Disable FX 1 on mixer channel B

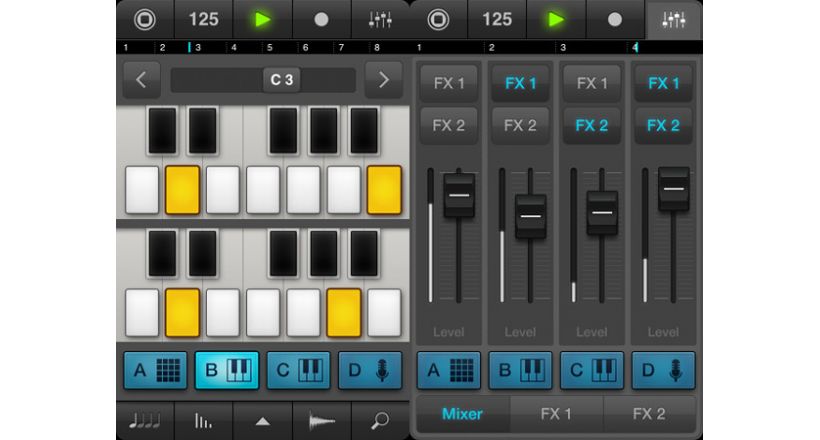coord(520,83)
